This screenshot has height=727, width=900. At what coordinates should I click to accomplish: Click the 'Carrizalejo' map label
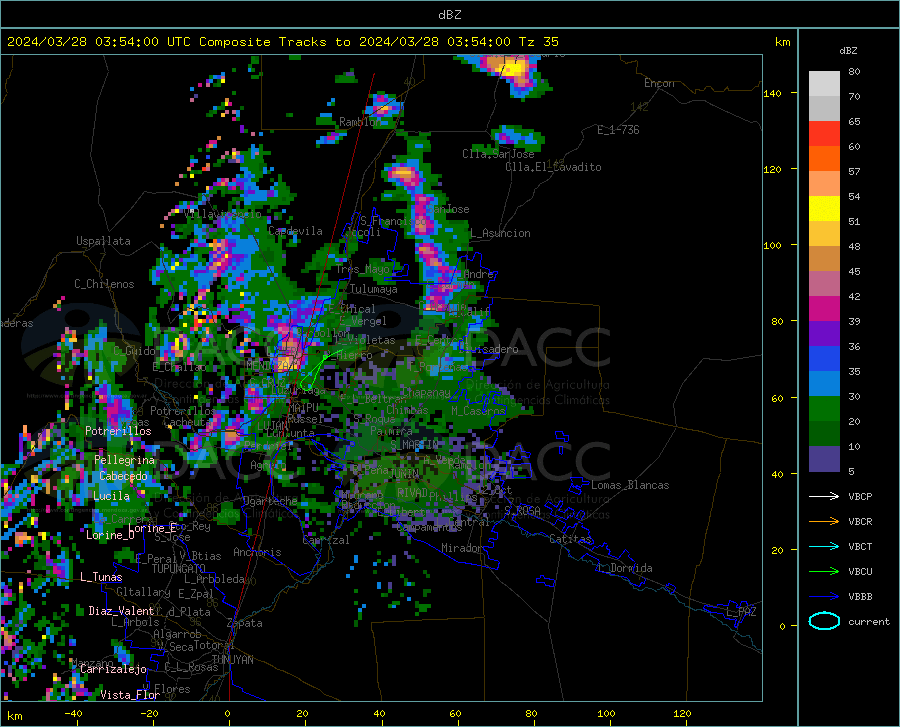pos(113,669)
